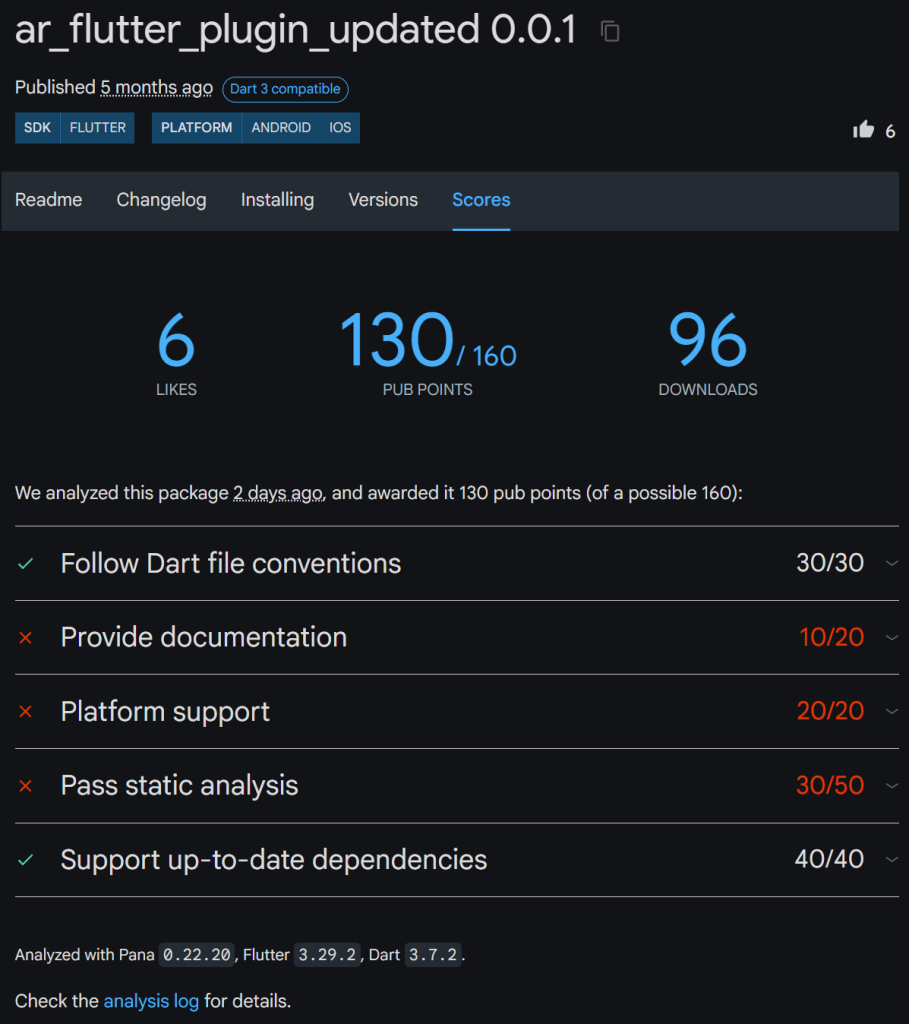The height and width of the screenshot is (1024, 909).
Task: Click the 6 LIKES score counter
Action: click(x=176, y=353)
